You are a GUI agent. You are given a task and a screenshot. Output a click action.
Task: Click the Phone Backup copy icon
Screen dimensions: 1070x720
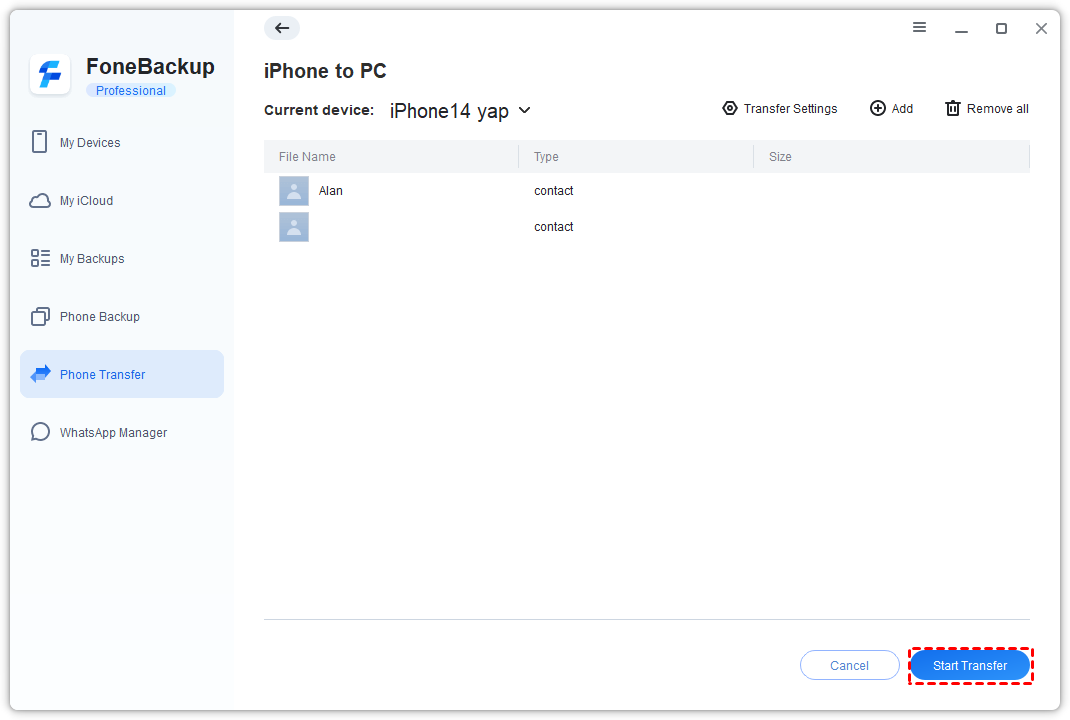point(40,316)
